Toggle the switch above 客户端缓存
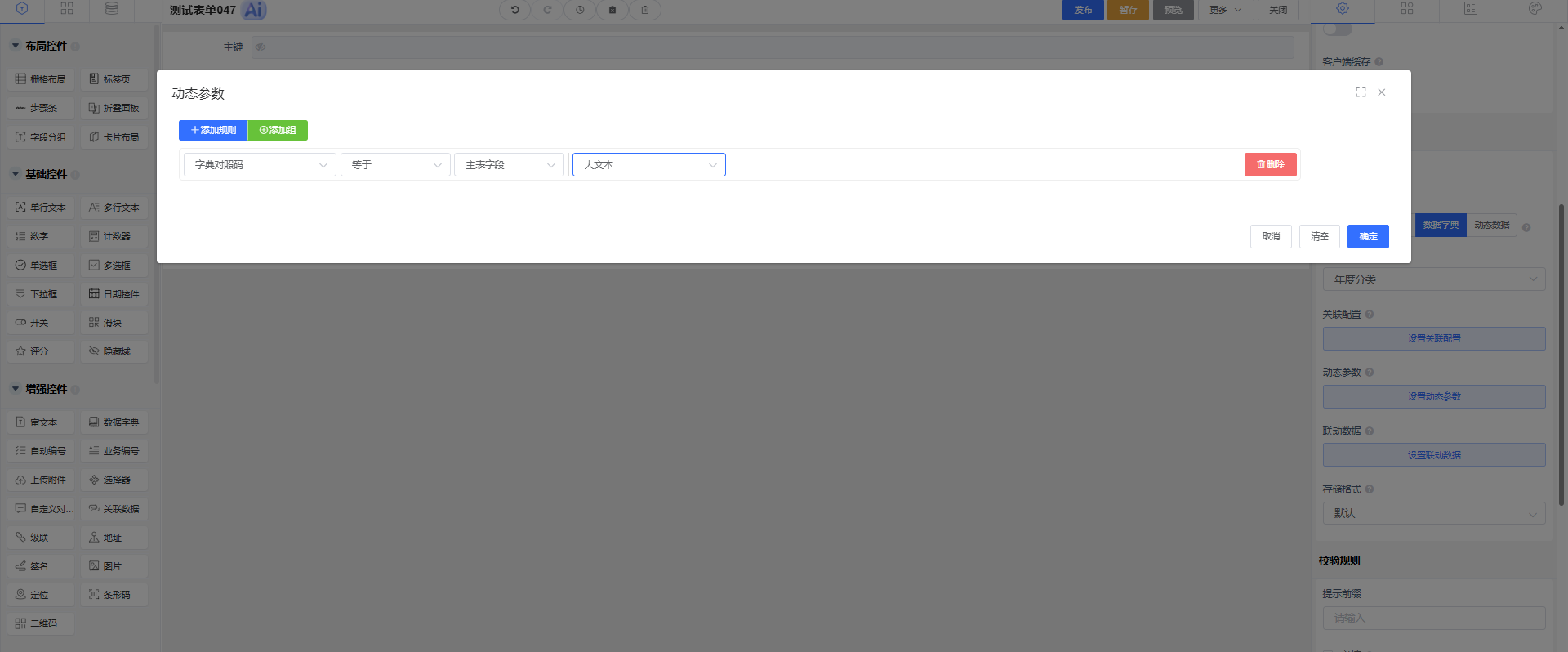This screenshot has width=1568, height=652. tap(1338, 30)
